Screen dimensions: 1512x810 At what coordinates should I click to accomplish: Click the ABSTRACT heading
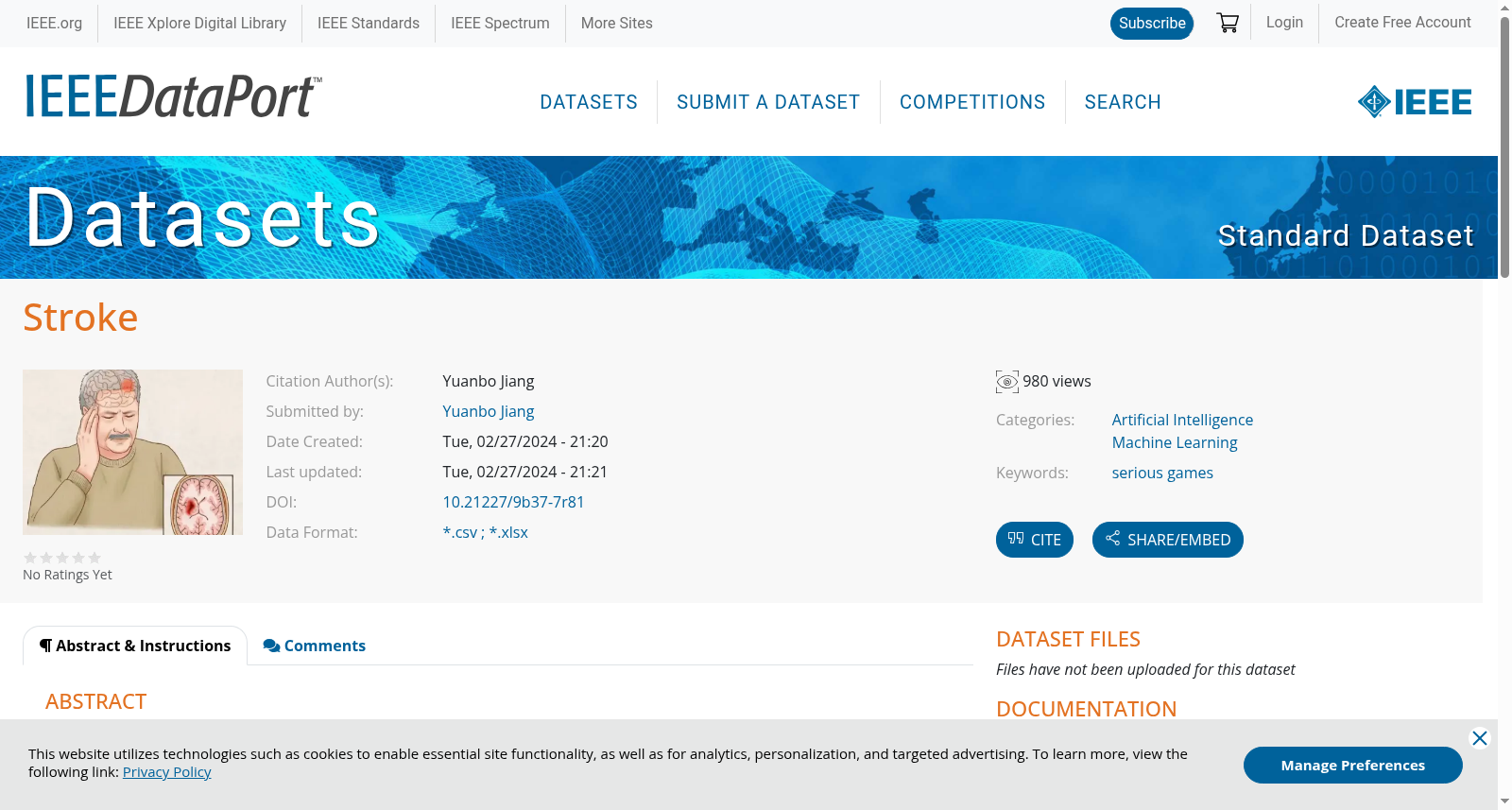[x=95, y=702]
